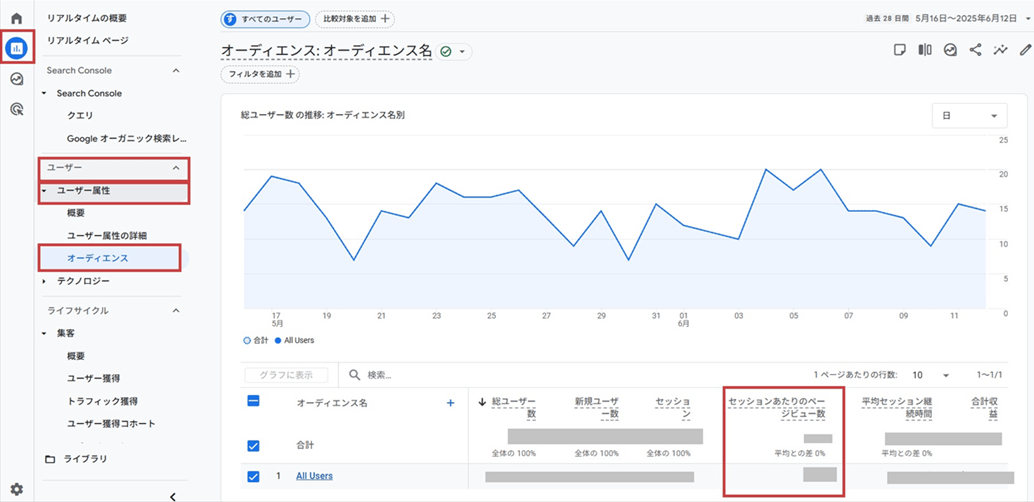Collapse the 集客 tree node
Image resolution: width=1034 pixels, height=502 pixels.
coord(44,334)
